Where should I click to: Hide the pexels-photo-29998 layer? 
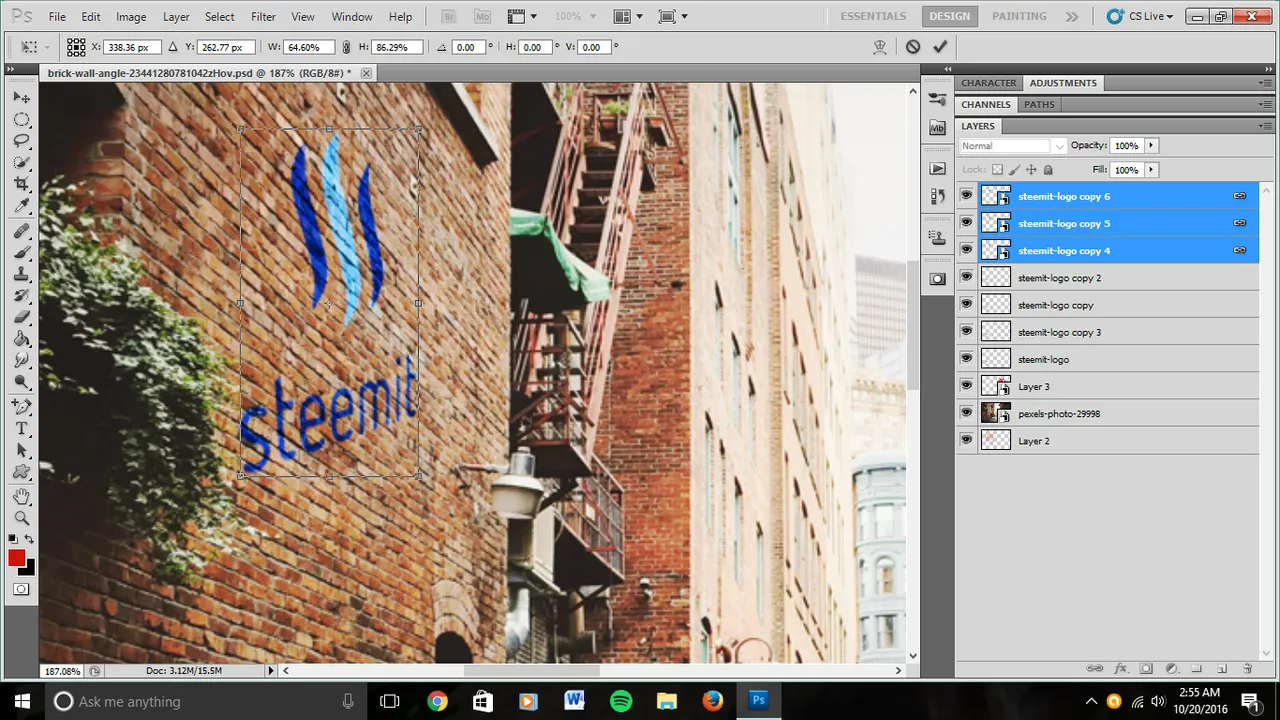click(966, 413)
